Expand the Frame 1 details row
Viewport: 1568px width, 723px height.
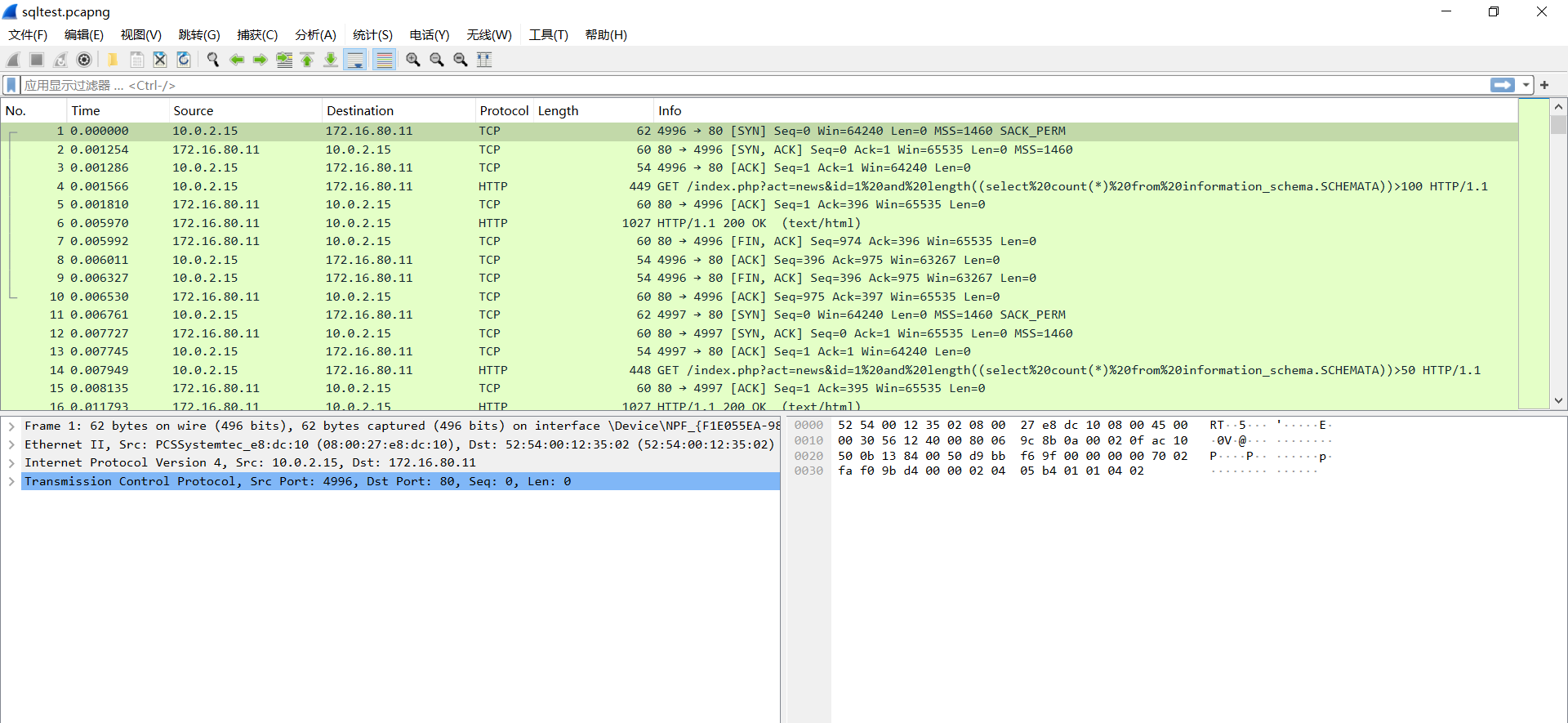tap(11, 426)
